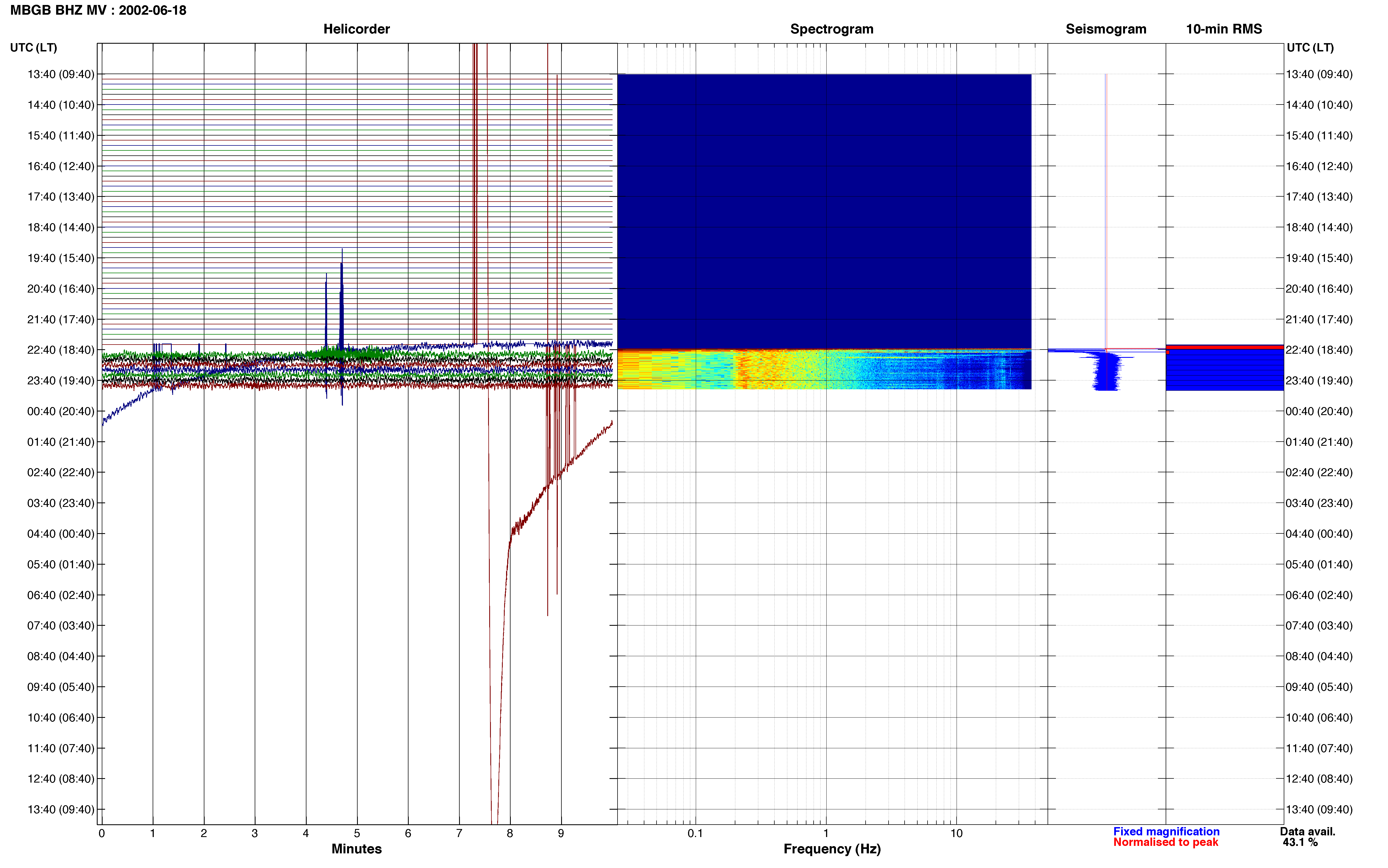Screen dimensions: 1388x868
Task: Click the '43.1 %' data availability value
Action: click(1300, 842)
